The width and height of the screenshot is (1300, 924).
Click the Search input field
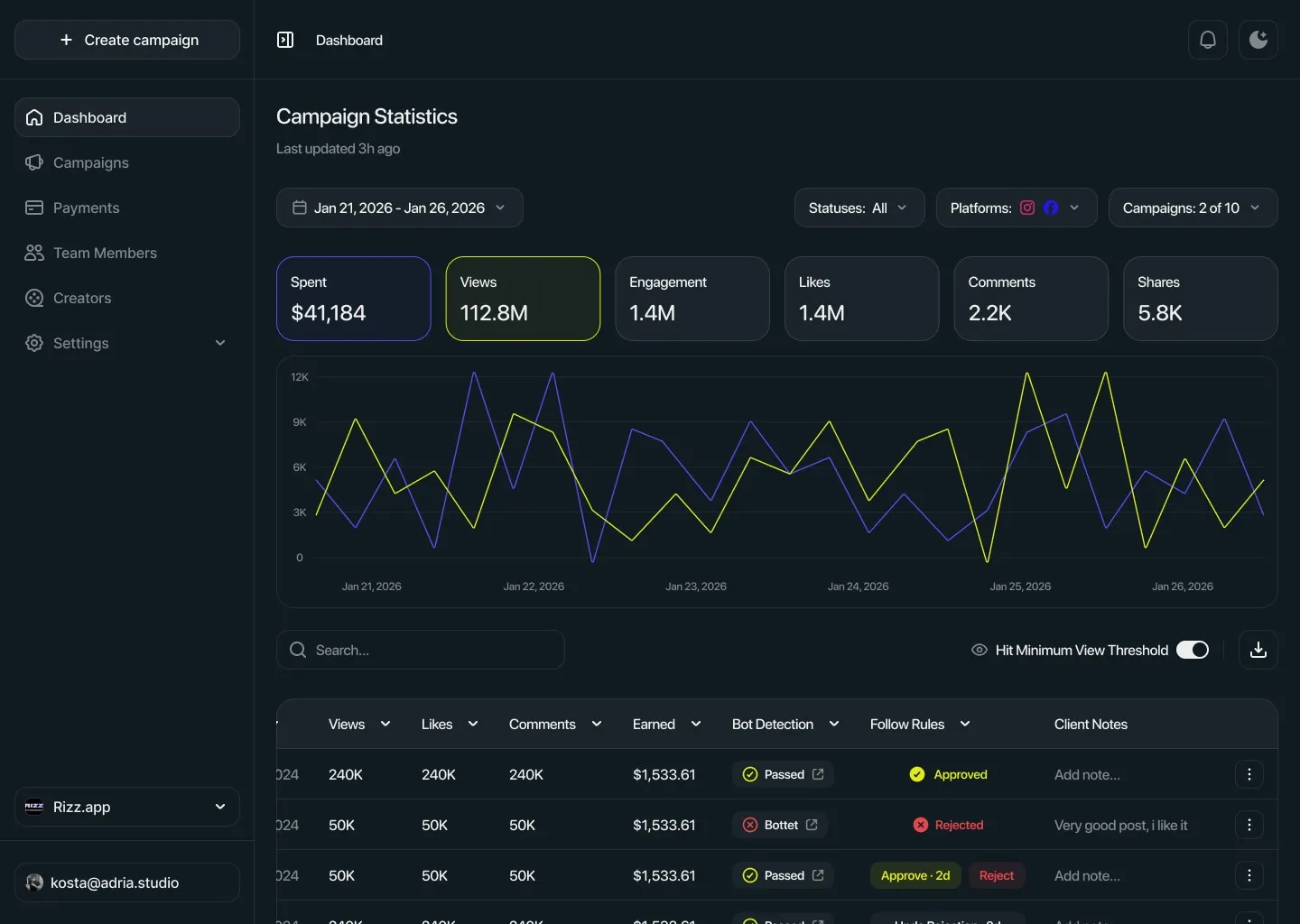click(x=421, y=650)
